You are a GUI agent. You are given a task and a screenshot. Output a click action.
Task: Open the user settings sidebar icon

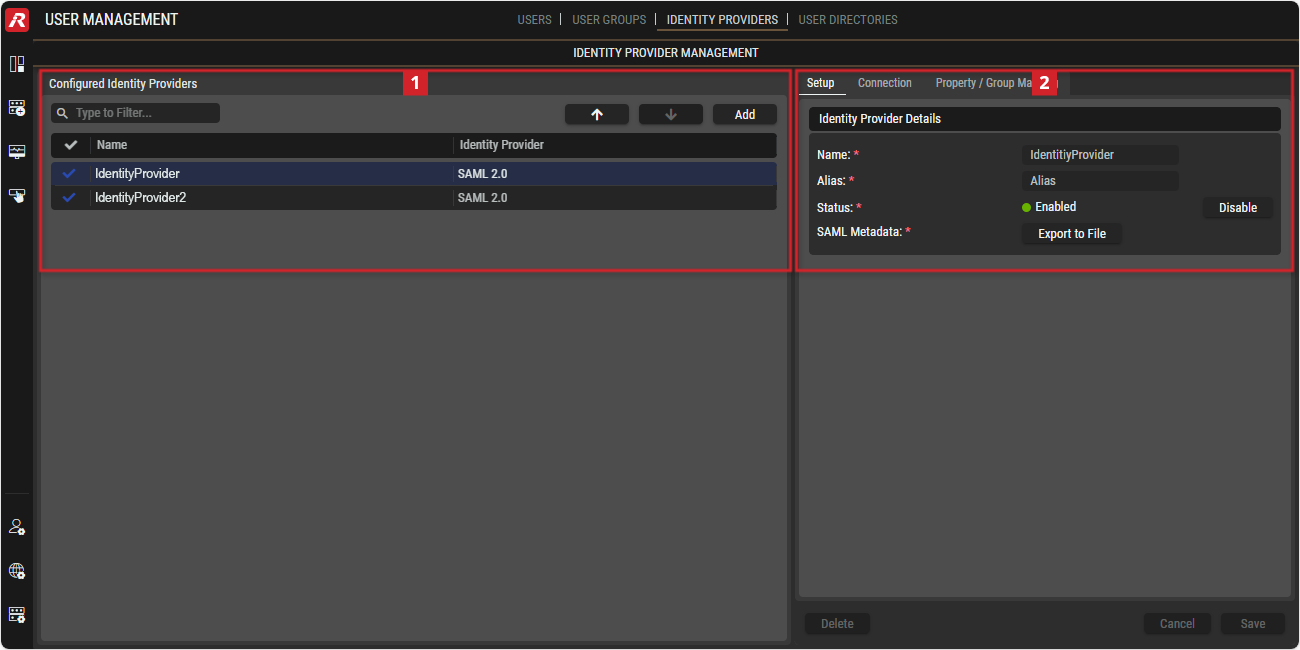(x=17, y=527)
